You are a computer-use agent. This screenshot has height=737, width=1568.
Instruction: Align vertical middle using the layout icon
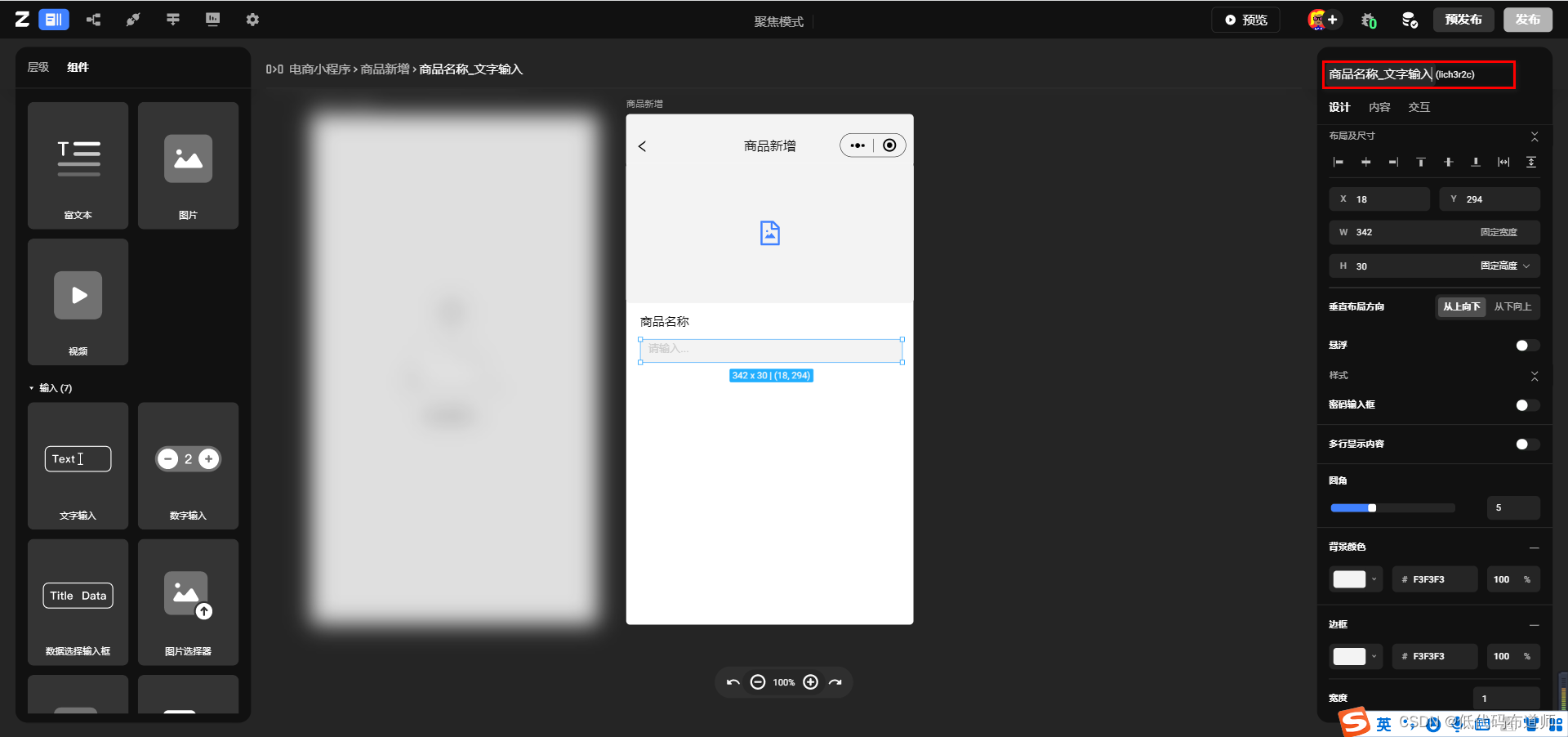[1448, 163]
